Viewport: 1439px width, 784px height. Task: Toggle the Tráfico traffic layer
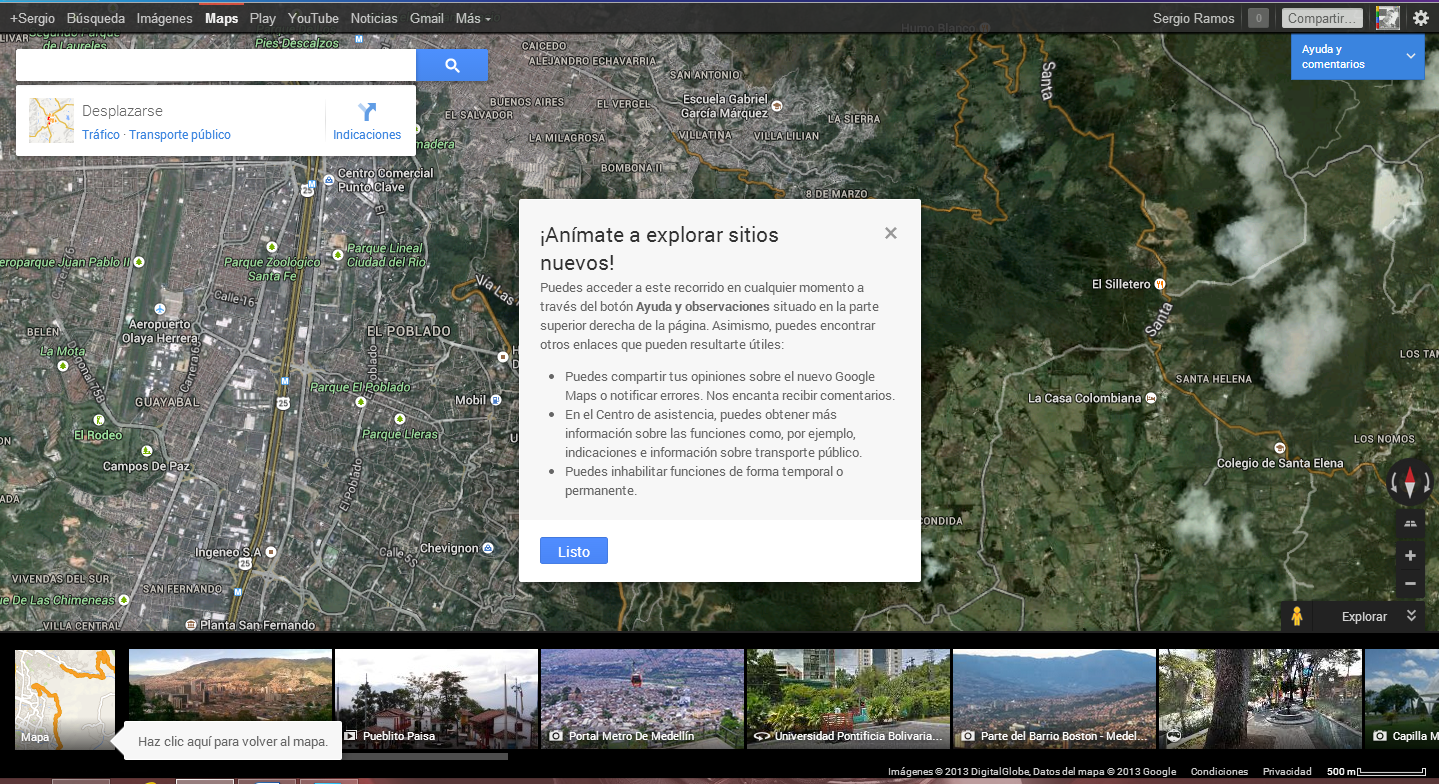click(100, 135)
